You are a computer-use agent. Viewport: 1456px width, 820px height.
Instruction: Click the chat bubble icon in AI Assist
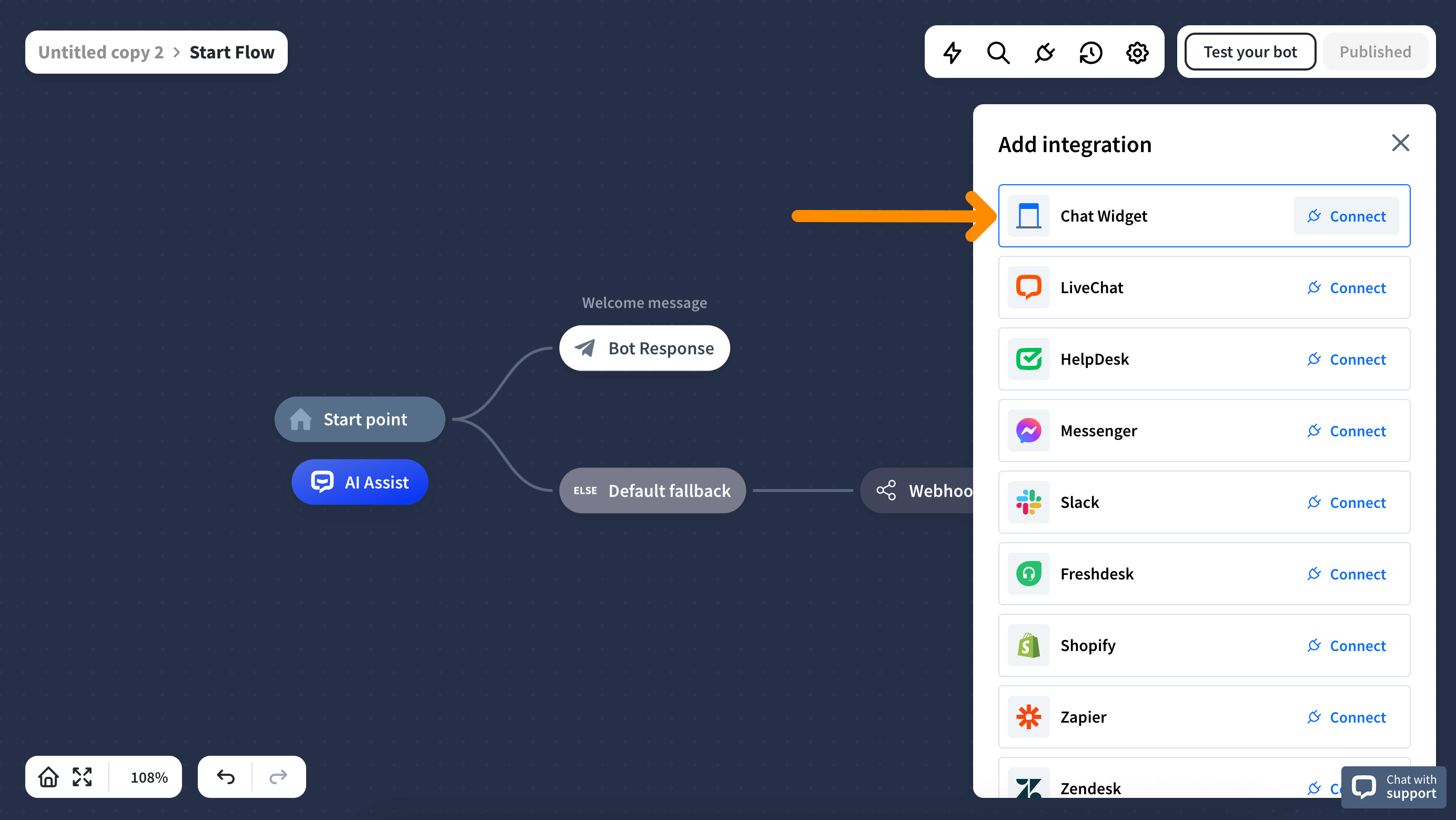click(x=321, y=482)
